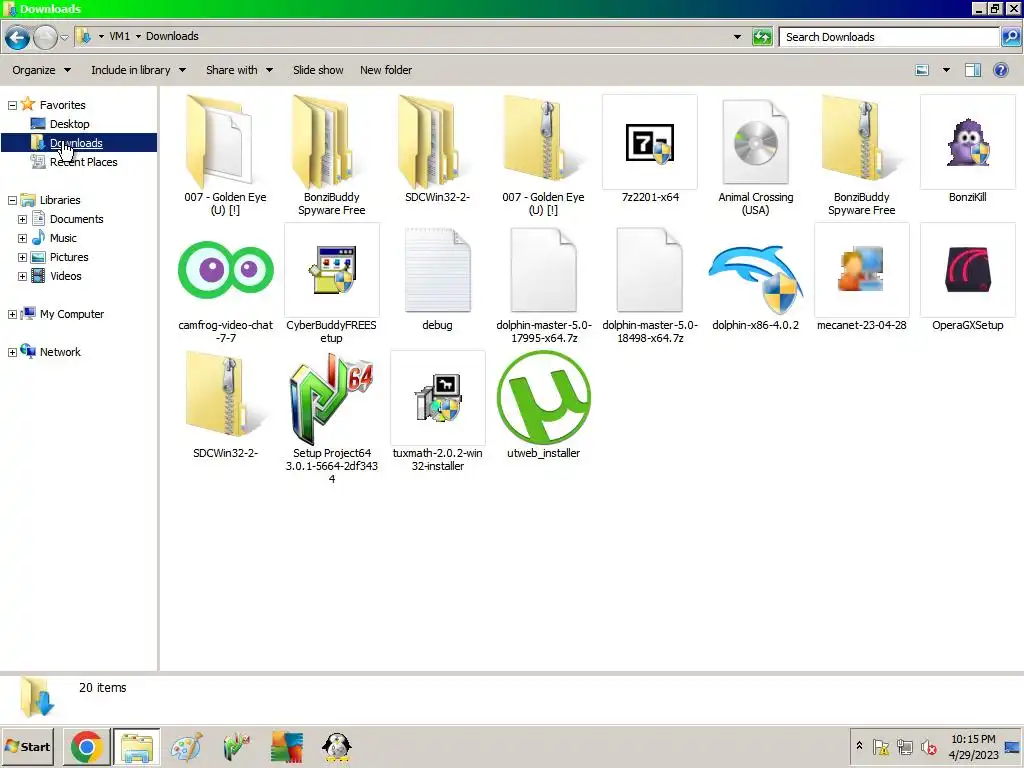Click inside the Search Downloads field
The width and height of the screenshot is (1024, 768).
889,37
